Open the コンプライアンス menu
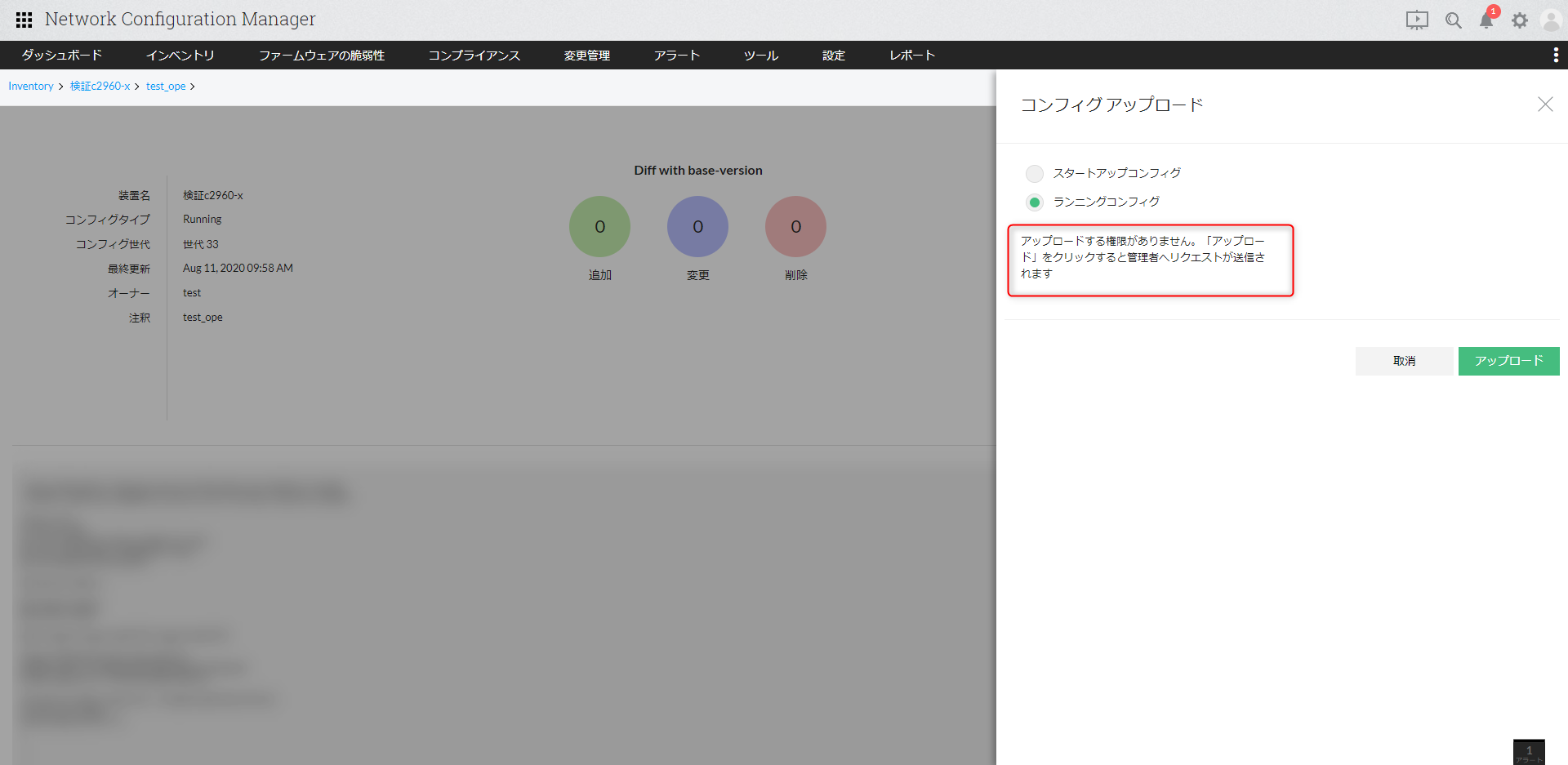 (474, 55)
